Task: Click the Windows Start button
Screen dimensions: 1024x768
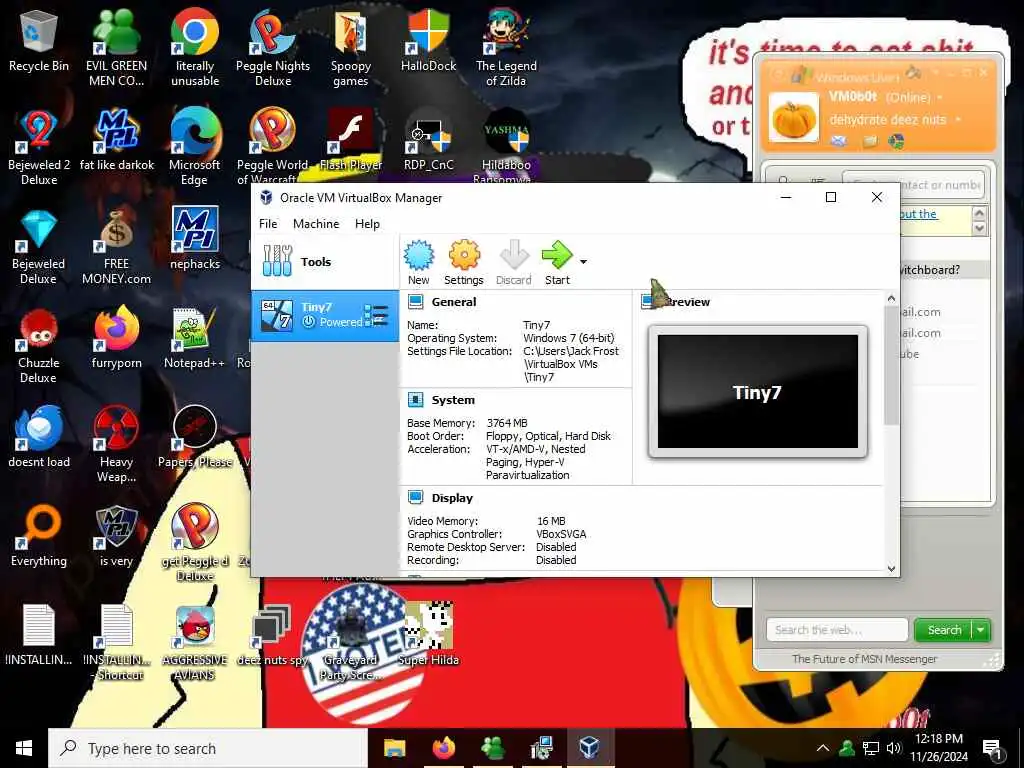Action: (x=24, y=748)
